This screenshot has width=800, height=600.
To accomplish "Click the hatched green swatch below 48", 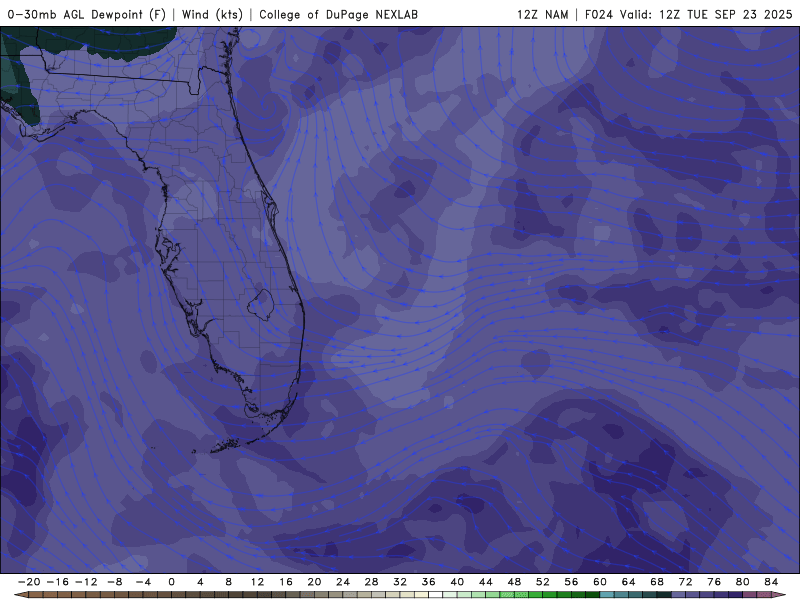I will (507, 595).
